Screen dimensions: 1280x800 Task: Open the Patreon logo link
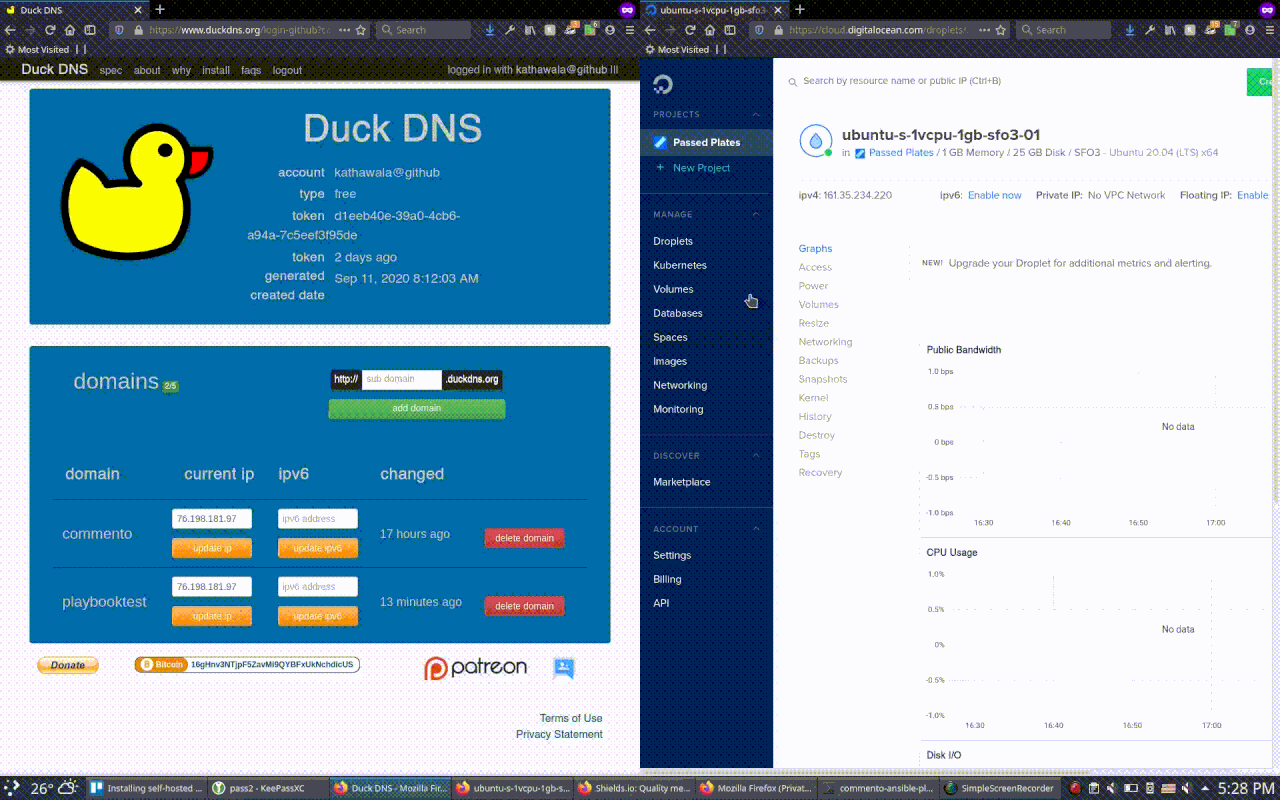tap(475, 668)
